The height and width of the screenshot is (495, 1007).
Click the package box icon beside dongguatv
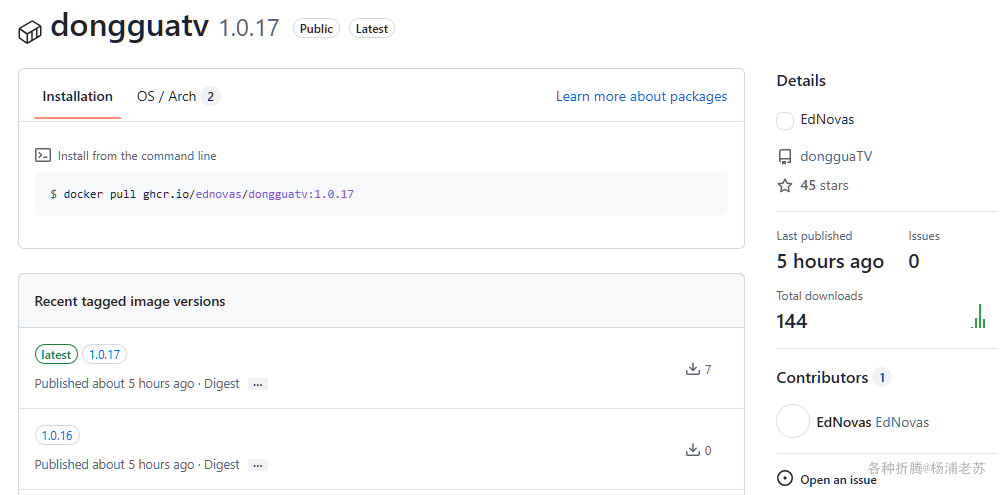click(x=30, y=31)
